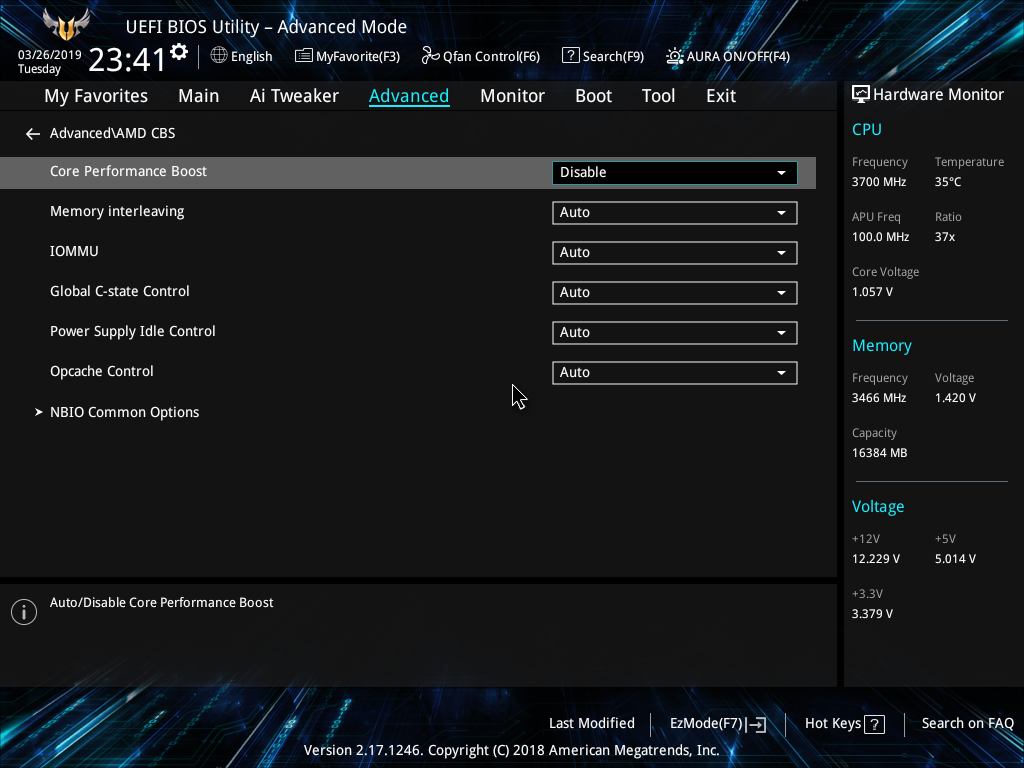
Task: Open Memory interleaving dropdown
Action: pyautogui.click(x=675, y=212)
